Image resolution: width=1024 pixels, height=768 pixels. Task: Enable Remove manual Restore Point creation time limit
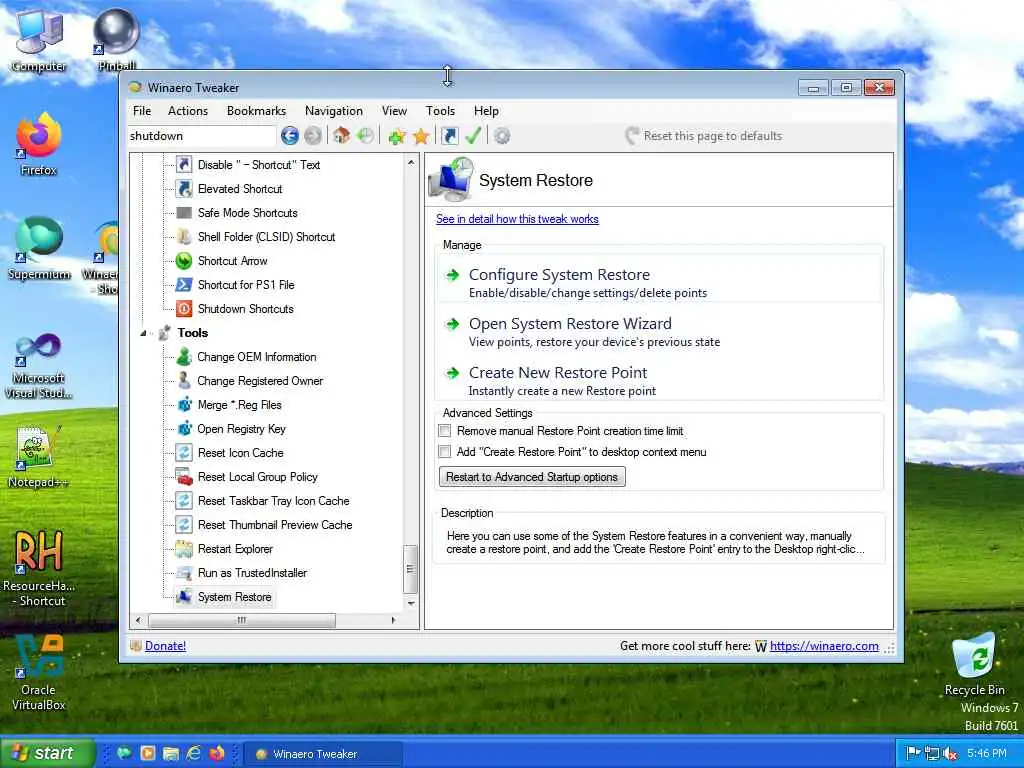[445, 431]
